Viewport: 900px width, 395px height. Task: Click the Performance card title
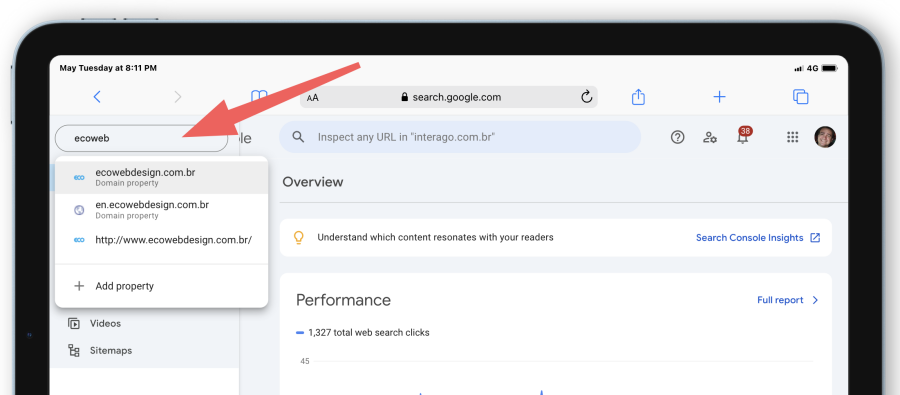pyautogui.click(x=343, y=300)
